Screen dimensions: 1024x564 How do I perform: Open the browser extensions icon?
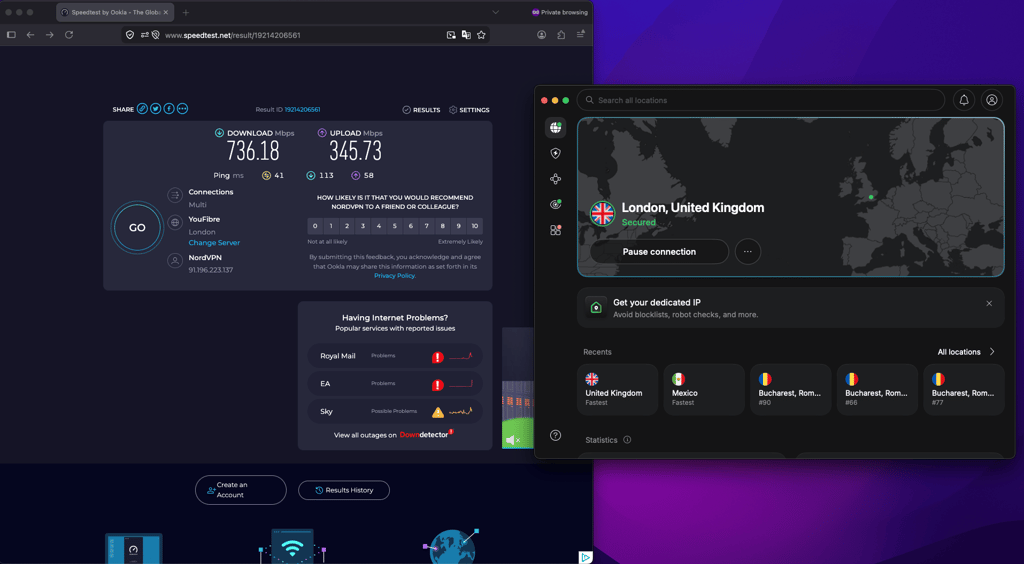click(561, 35)
